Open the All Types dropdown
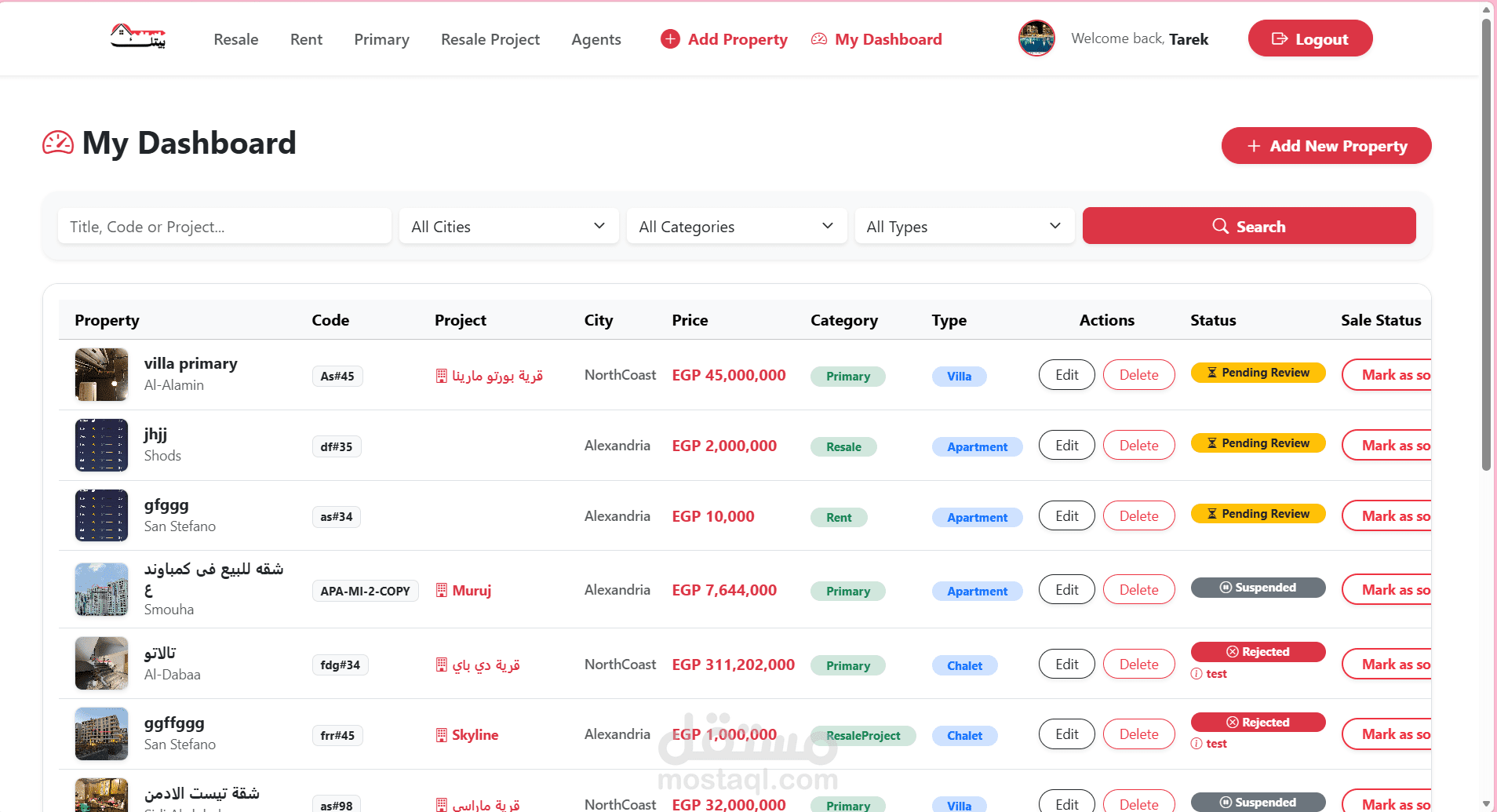Viewport: 1497px width, 812px height. click(963, 227)
